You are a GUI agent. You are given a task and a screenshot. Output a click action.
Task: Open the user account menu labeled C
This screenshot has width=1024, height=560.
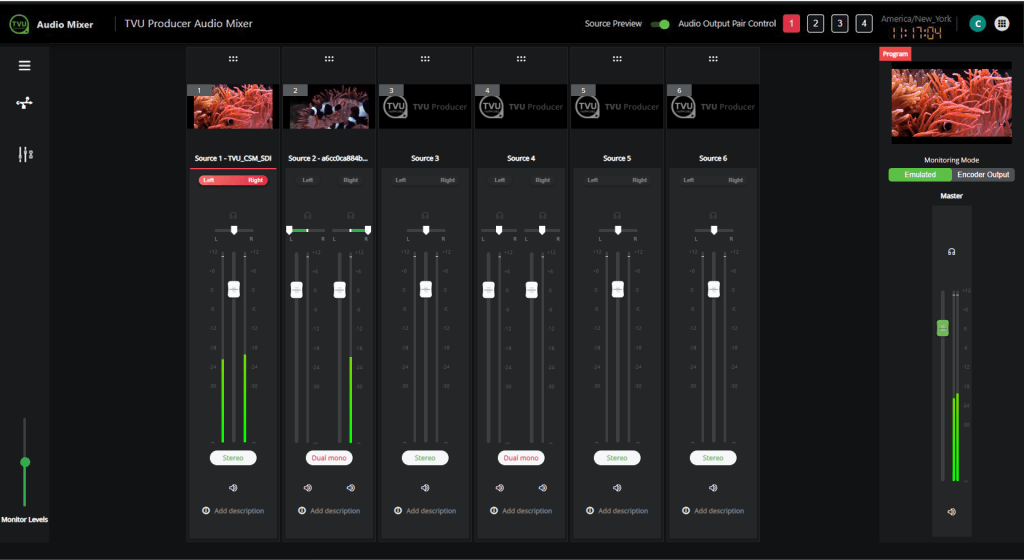[977, 24]
